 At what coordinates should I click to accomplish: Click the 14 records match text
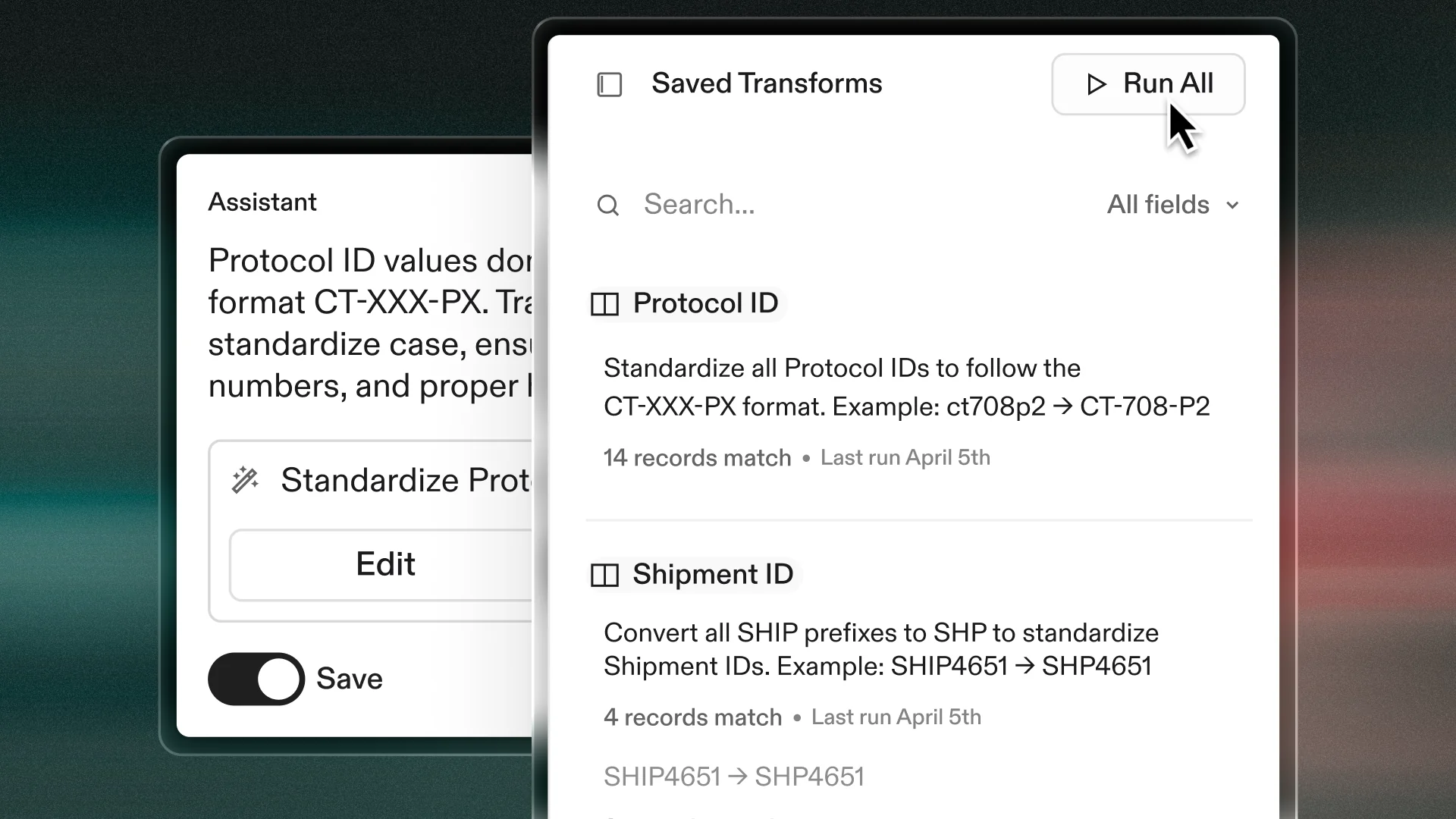pyautogui.click(x=697, y=458)
